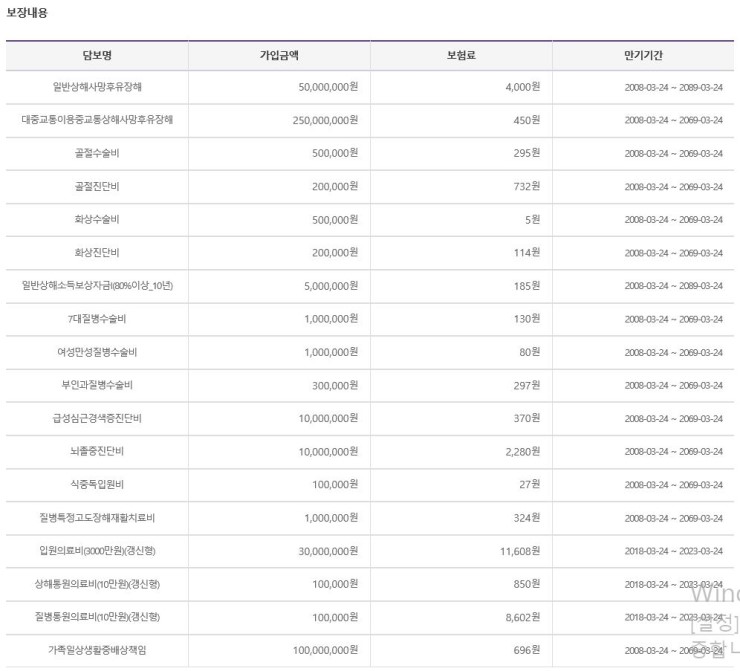Select the 질병통원의료비(10만원)(갱신형) coverage name
Screen dimensions: 740x671
tap(97, 617)
